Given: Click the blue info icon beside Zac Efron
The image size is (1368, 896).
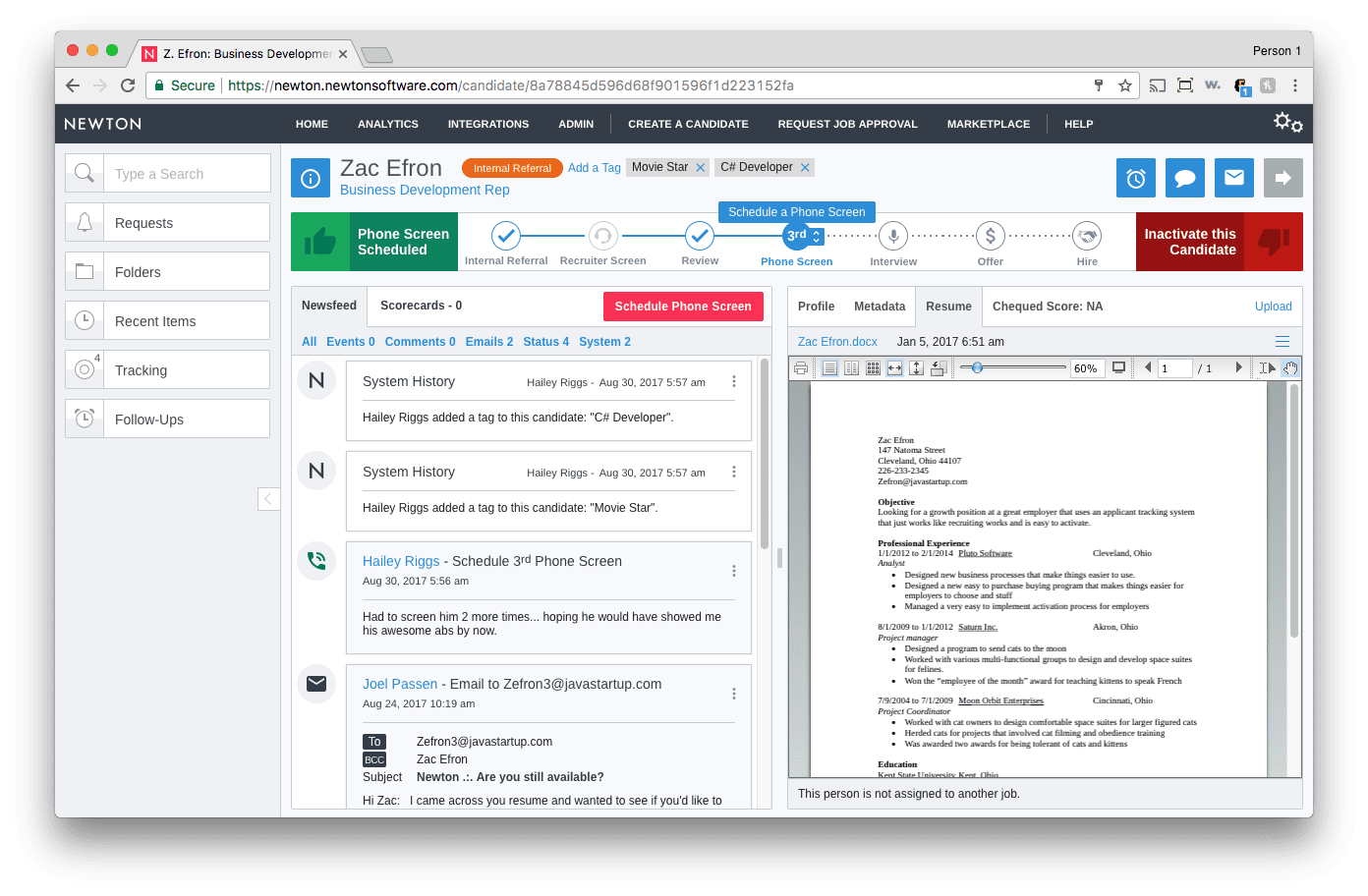Looking at the screenshot, I should pos(311,178).
